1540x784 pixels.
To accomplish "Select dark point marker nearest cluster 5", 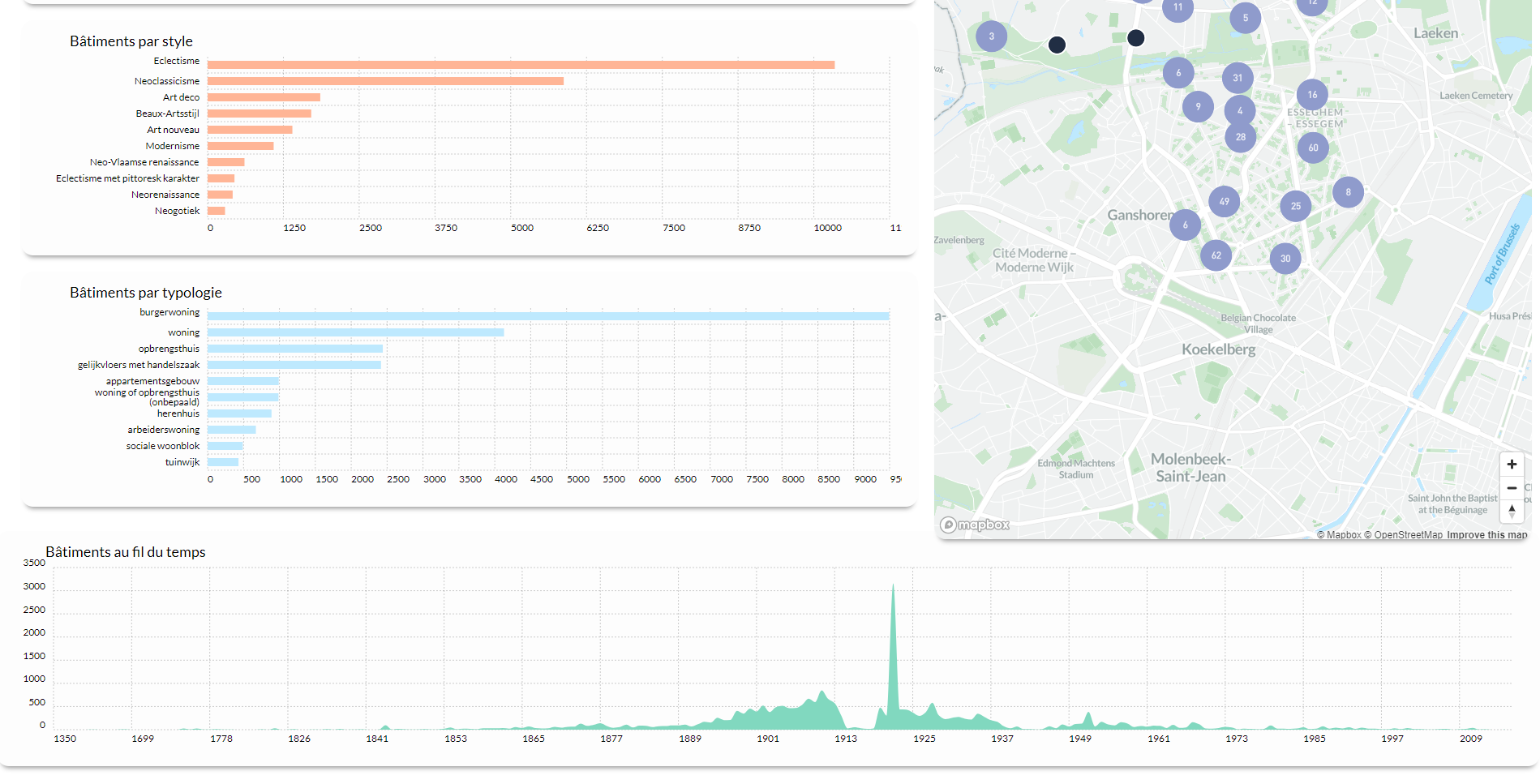I will pos(1136,37).
